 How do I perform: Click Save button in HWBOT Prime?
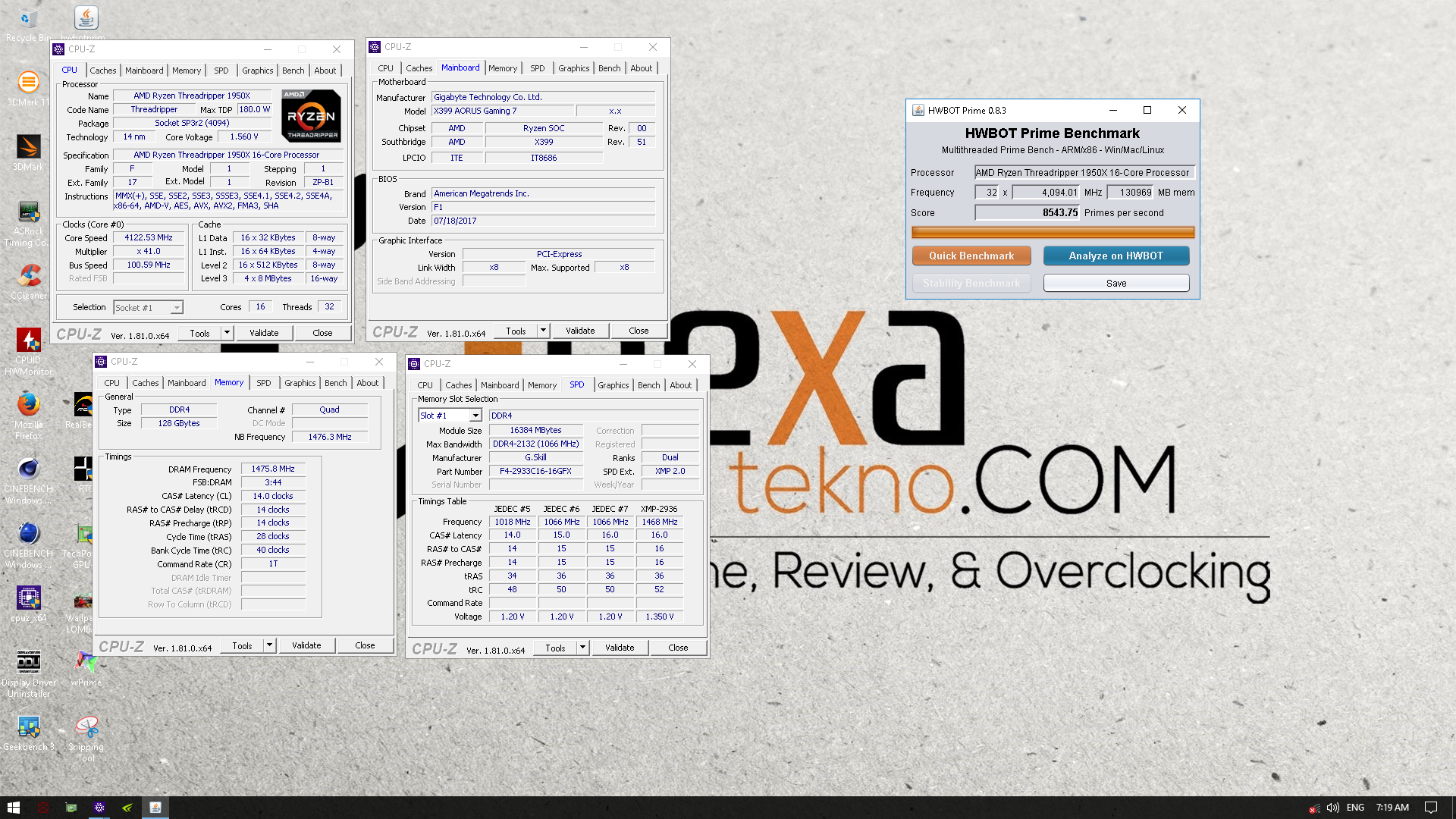click(1116, 283)
